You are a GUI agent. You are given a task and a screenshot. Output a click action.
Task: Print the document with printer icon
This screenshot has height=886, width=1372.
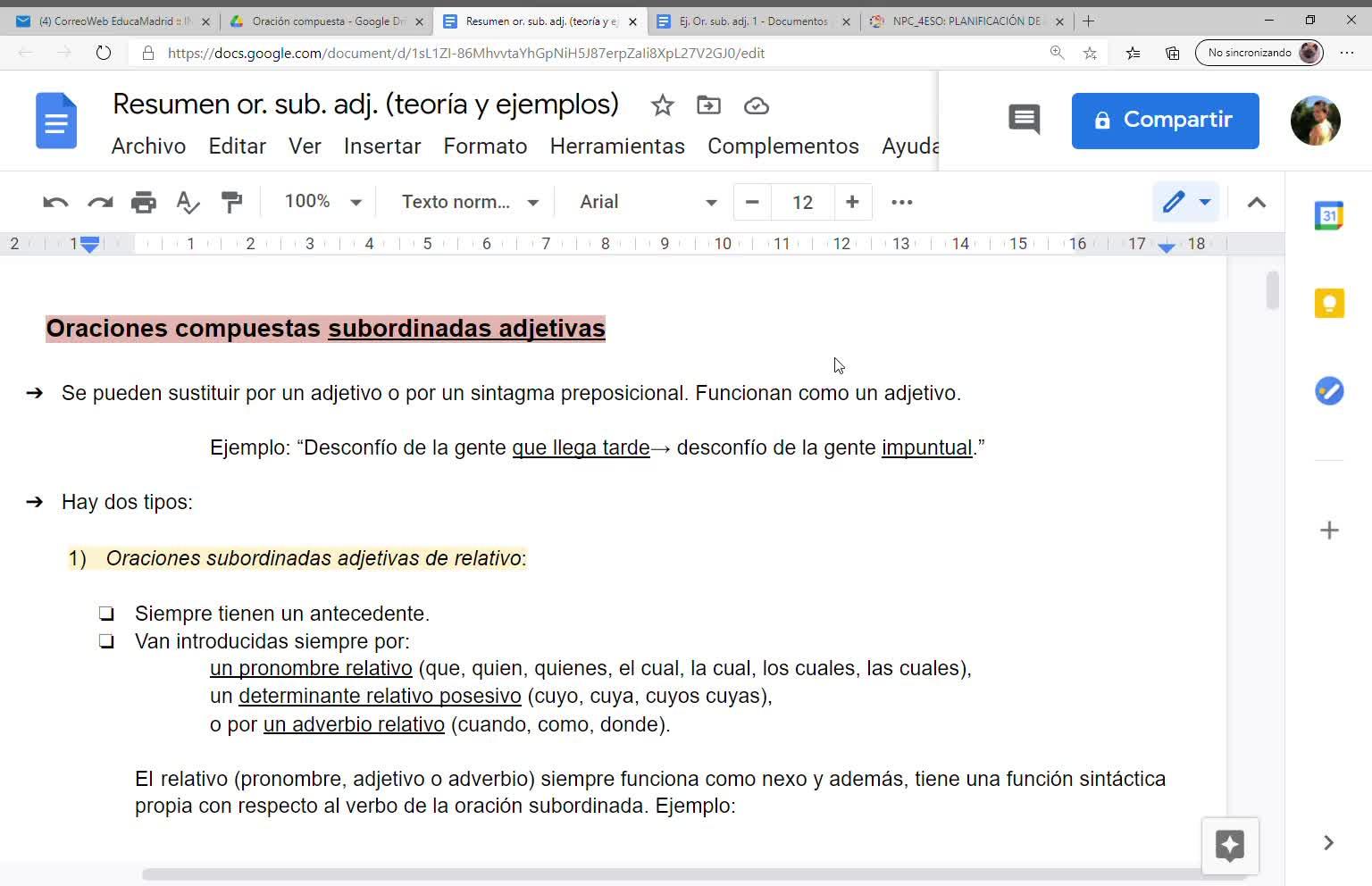pos(143,202)
